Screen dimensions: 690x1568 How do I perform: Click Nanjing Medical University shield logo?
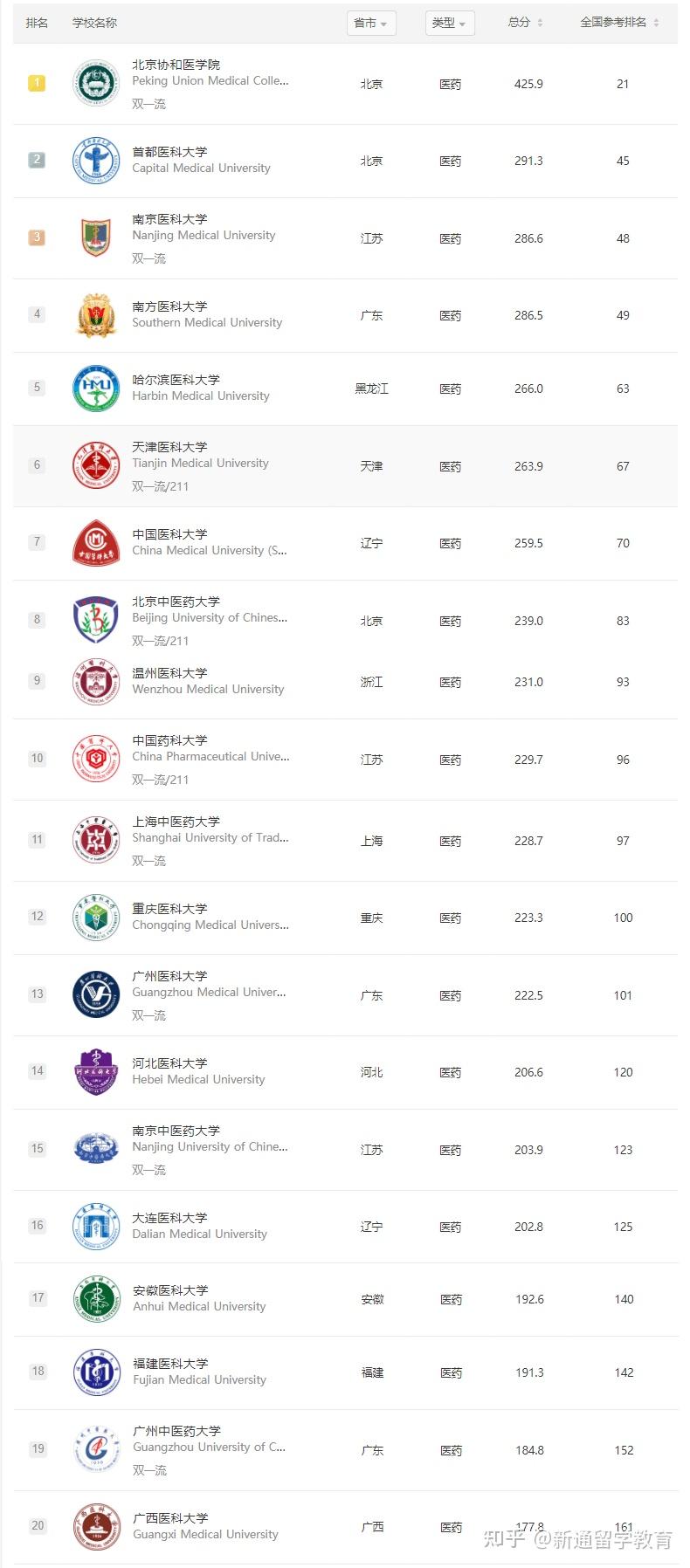(95, 237)
